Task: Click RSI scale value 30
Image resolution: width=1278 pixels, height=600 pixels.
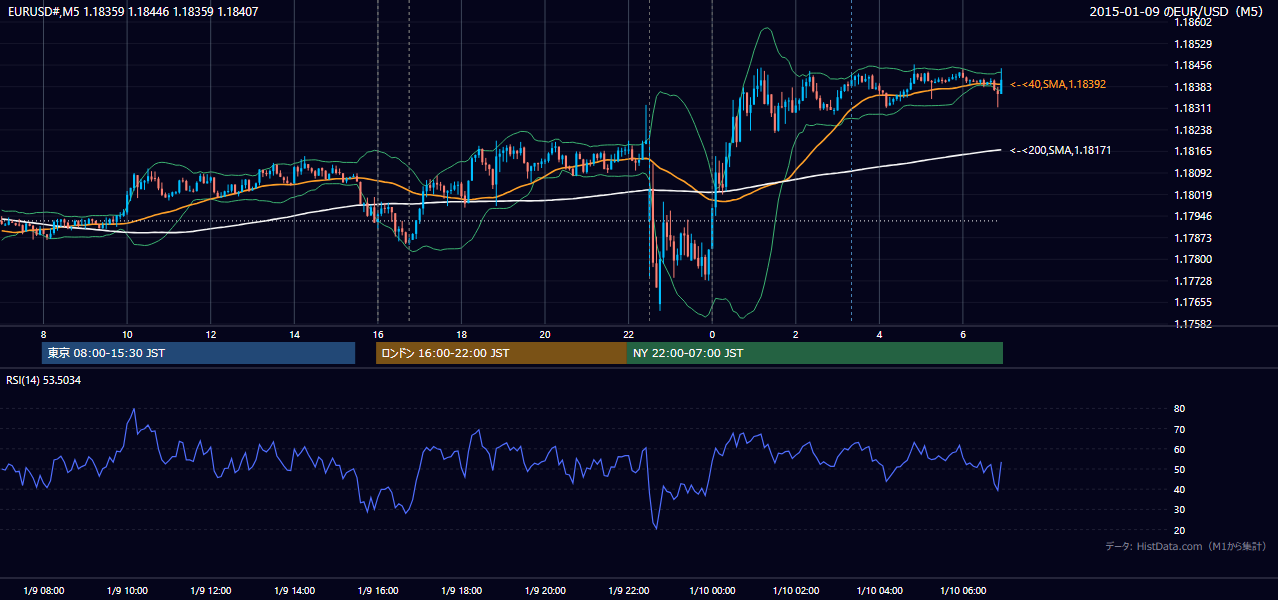Action: 1180,510
